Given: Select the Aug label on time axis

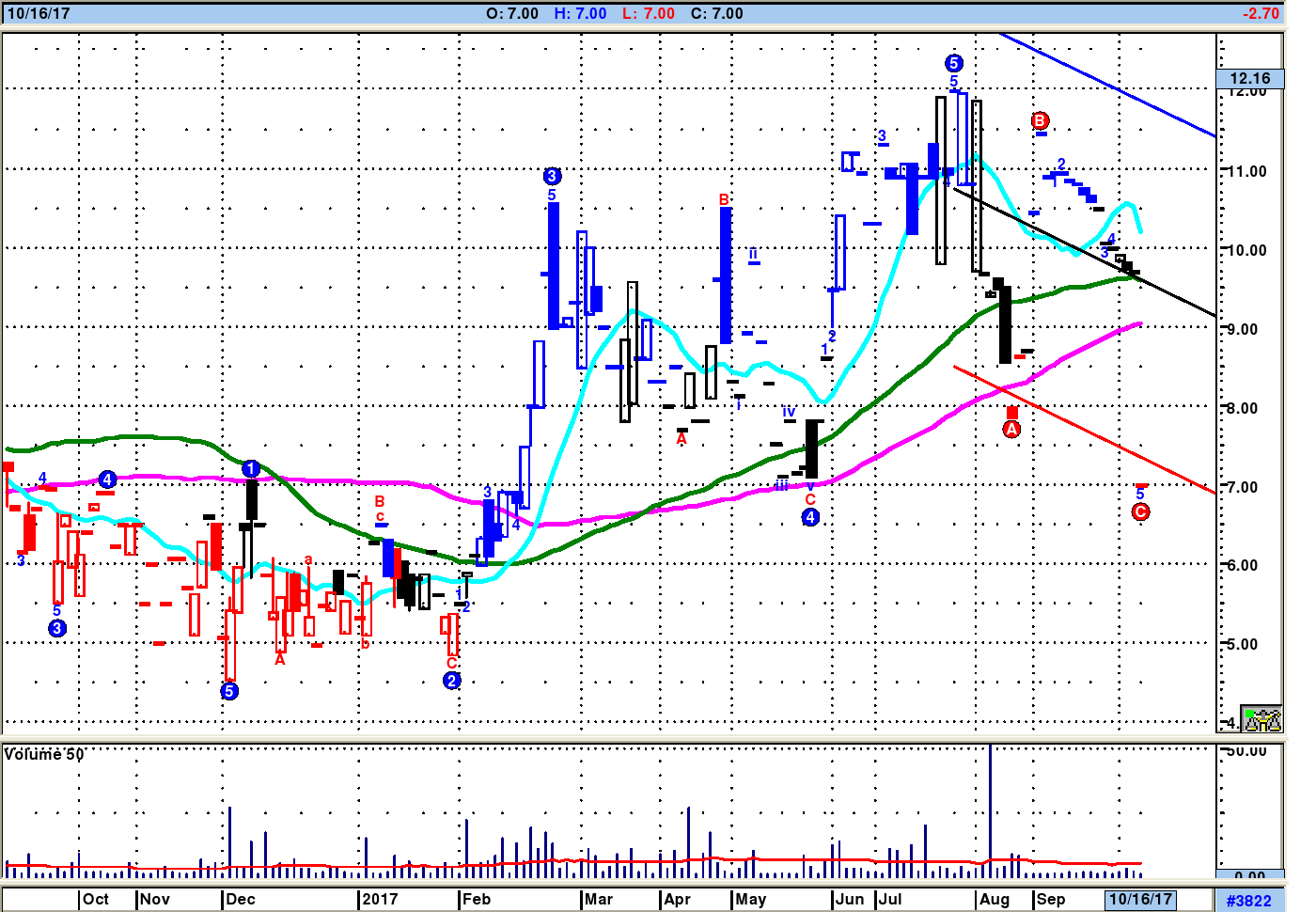Looking at the screenshot, I should [995, 899].
